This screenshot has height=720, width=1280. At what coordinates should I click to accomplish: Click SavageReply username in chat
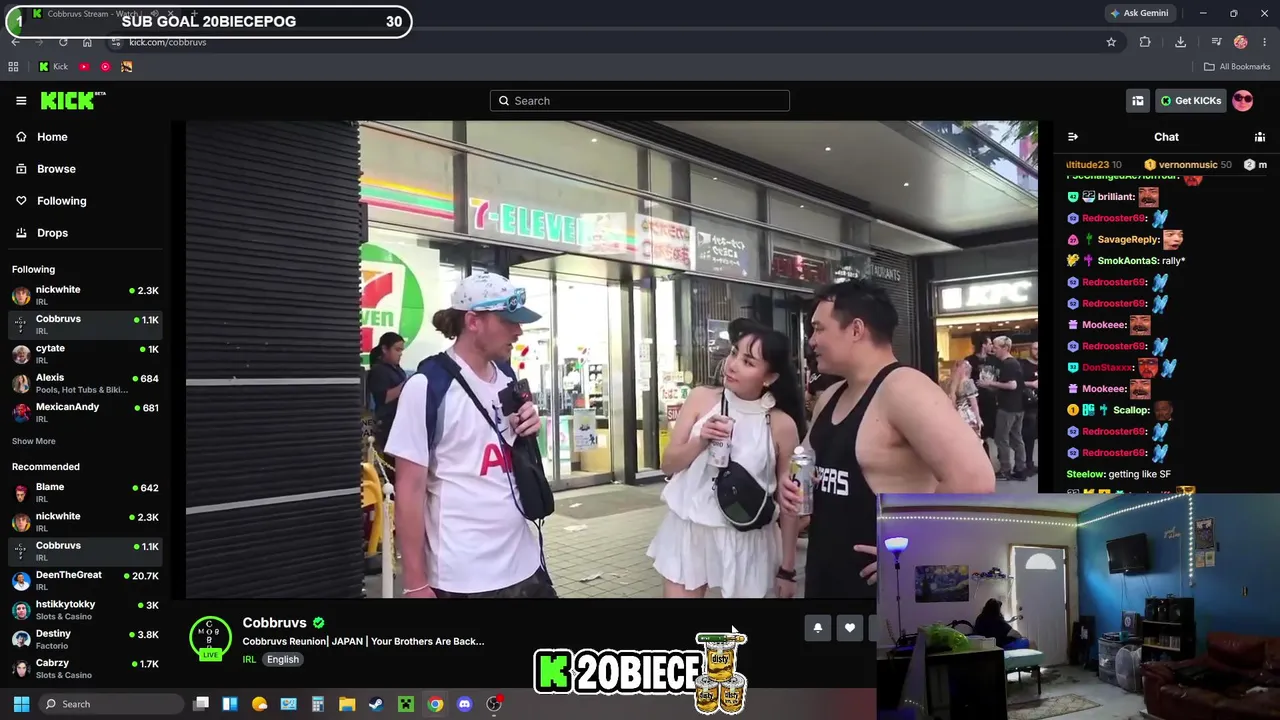pos(1128,240)
